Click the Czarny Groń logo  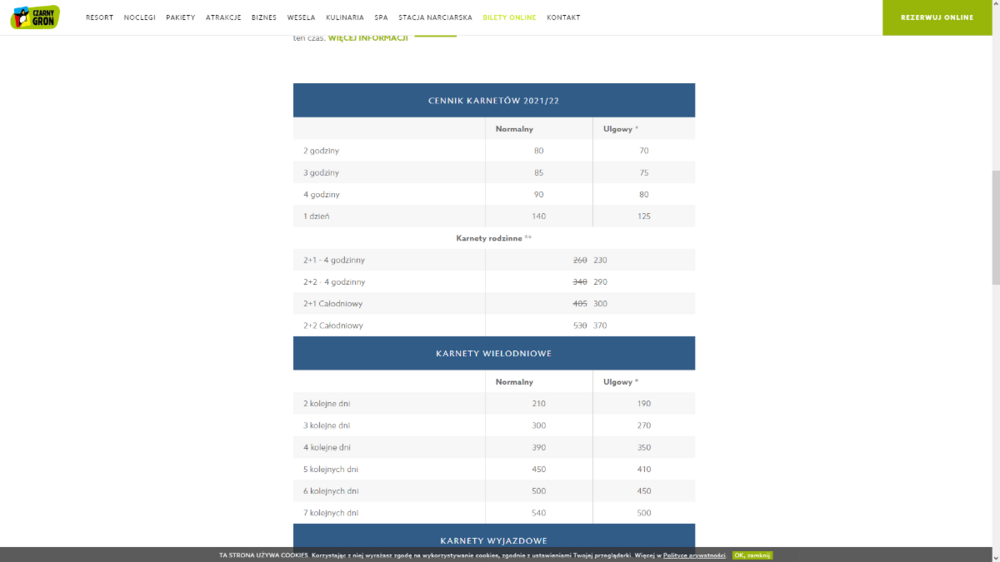click(35, 17)
